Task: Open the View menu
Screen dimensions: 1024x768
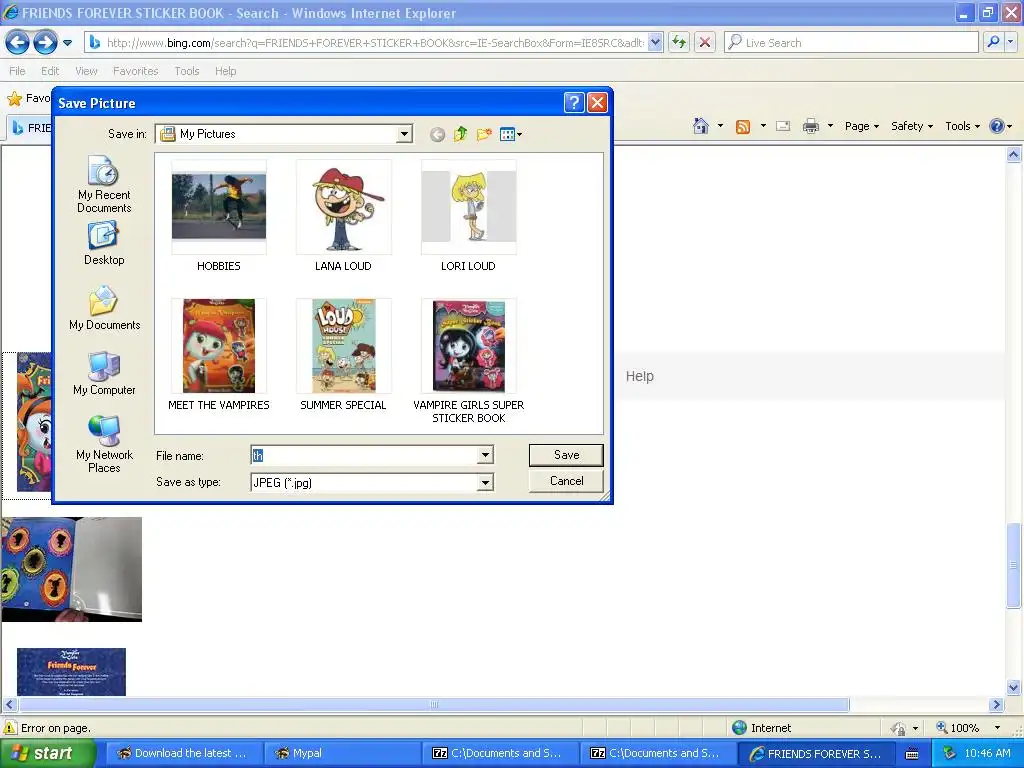Action: 86,71
